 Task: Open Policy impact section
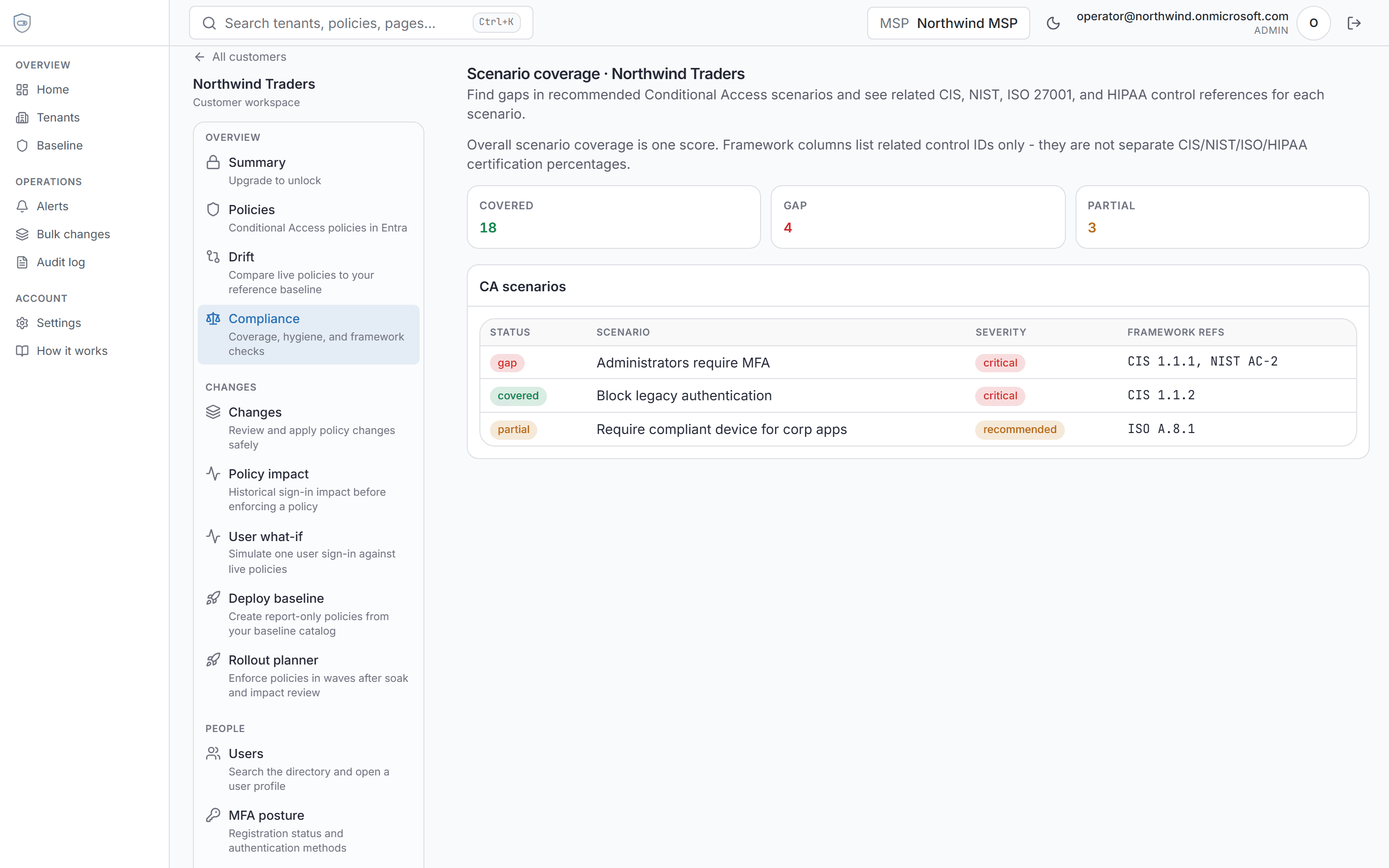308,489
